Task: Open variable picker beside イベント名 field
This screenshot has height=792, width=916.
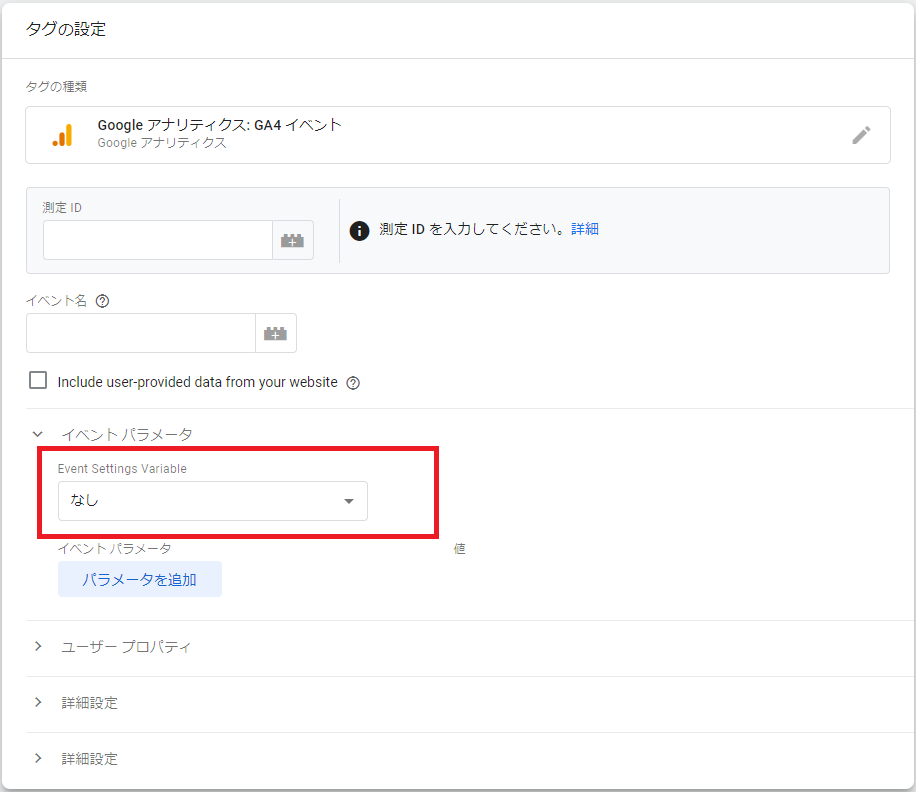Action: 275,333
